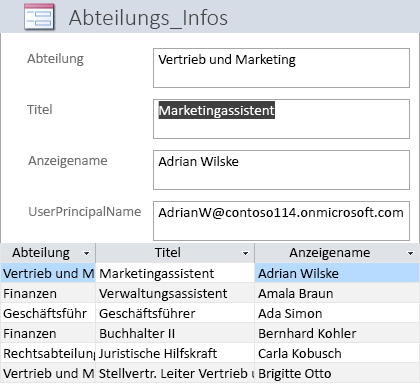
Task: Select the Rechtsabteilung cell
Action: (x=48, y=353)
